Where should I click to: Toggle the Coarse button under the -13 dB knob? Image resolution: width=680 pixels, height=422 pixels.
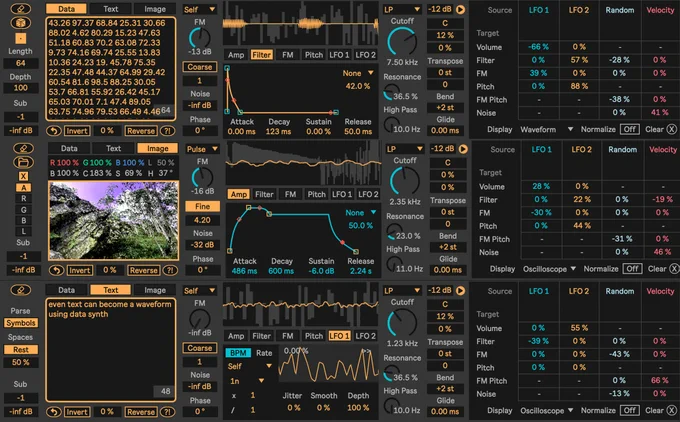(x=199, y=67)
